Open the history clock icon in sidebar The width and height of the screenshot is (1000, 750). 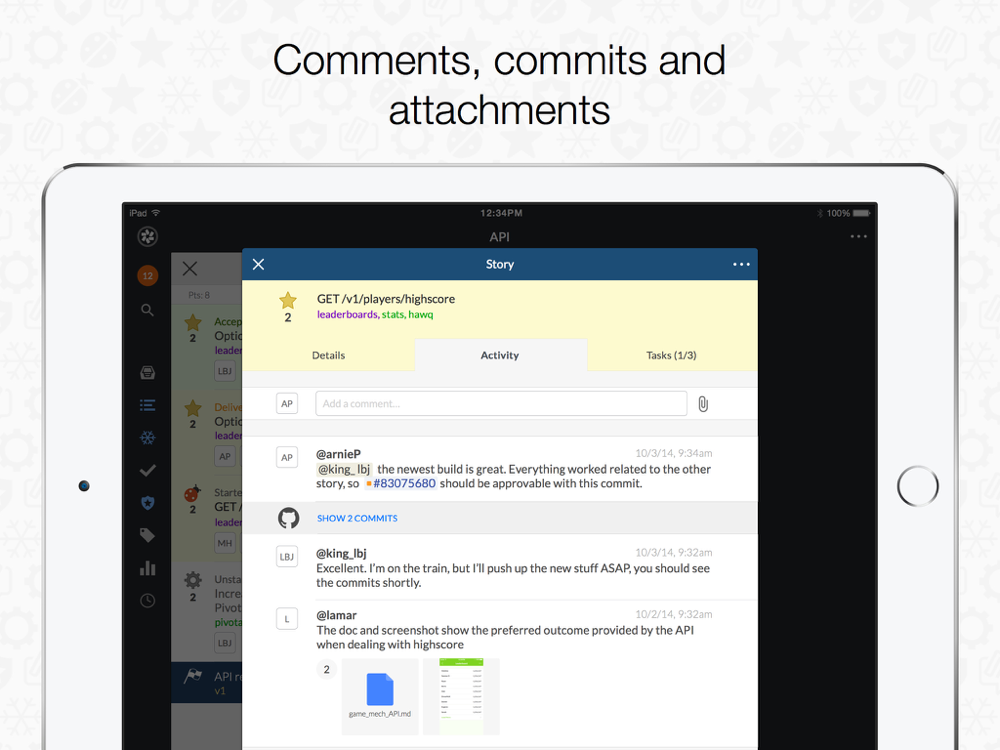click(x=147, y=600)
